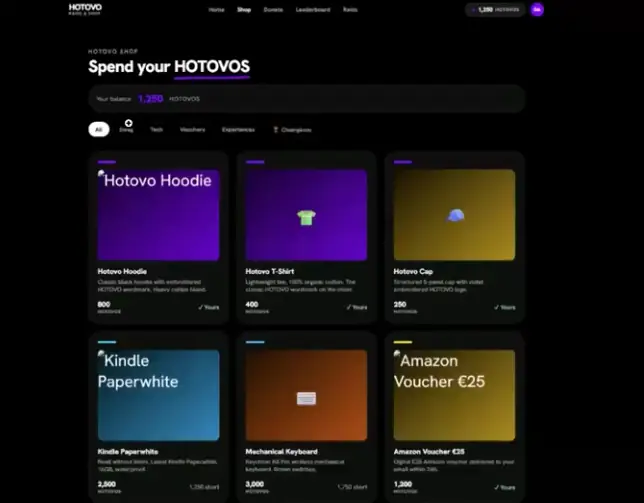Click the Hoodie card description text

coord(152,286)
